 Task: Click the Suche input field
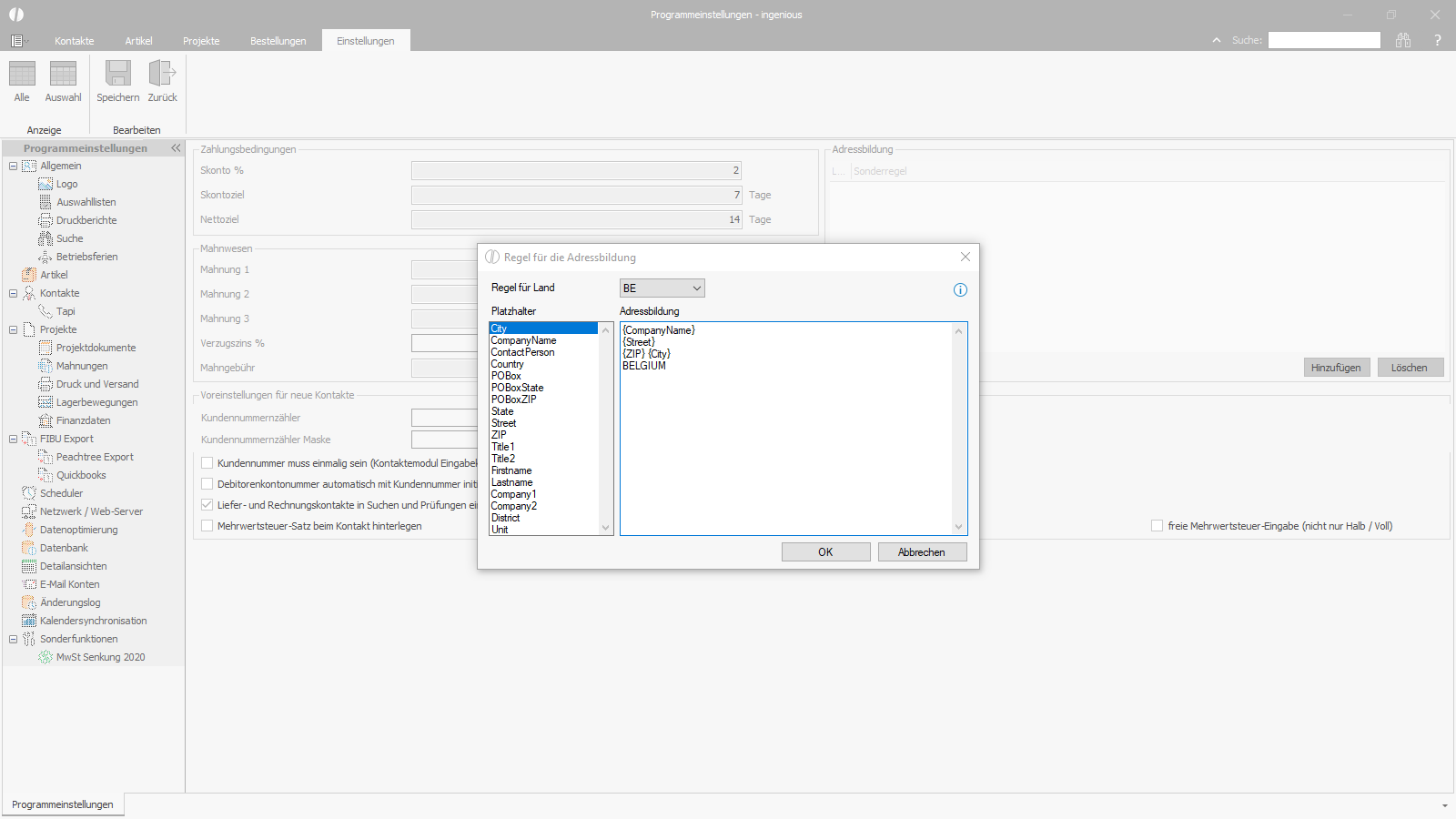point(1324,40)
